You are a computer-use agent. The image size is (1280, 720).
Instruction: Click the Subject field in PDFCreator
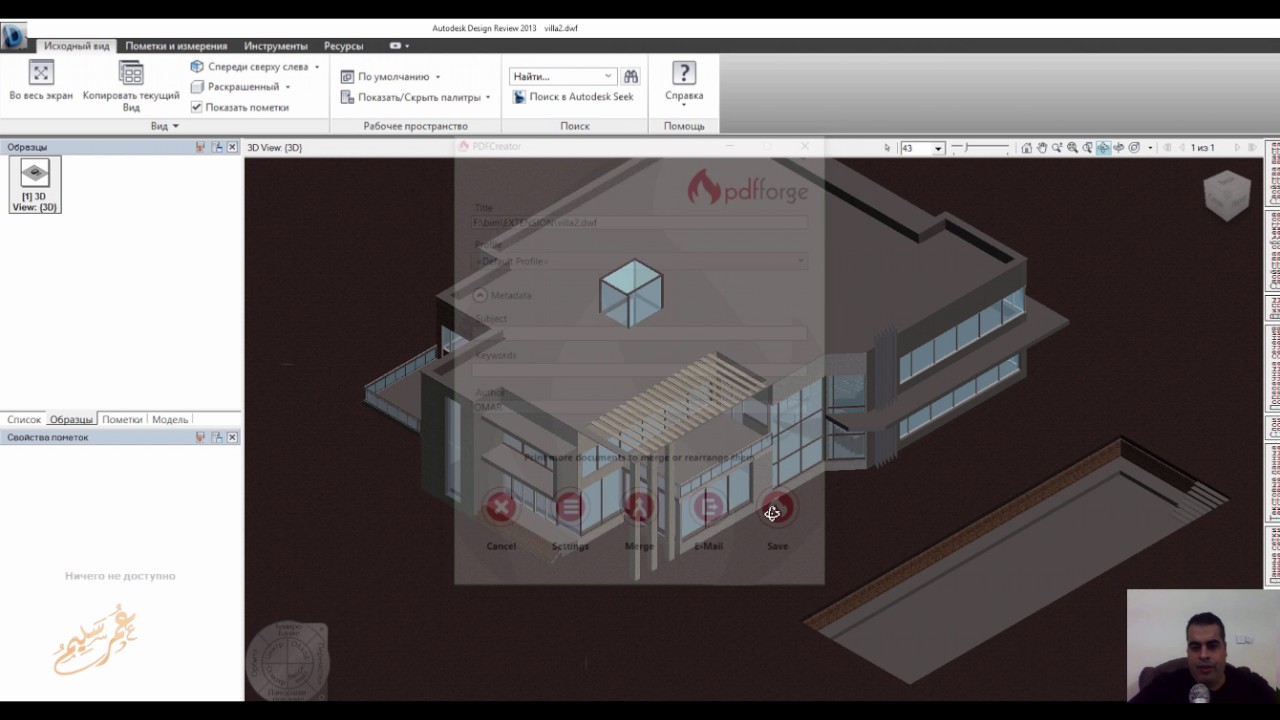click(x=640, y=333)
